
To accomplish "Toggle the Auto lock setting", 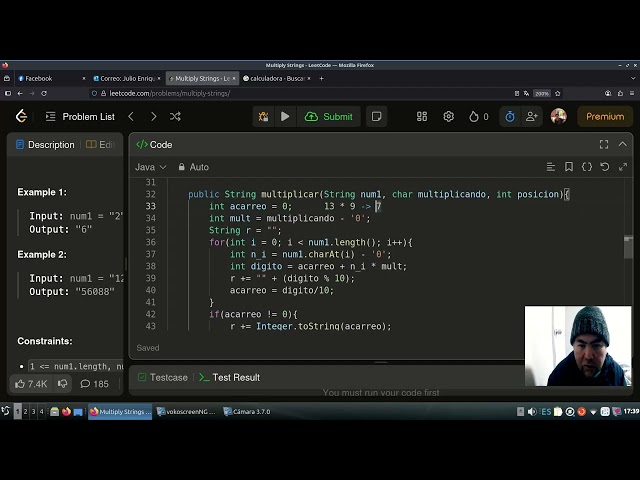I will click(193, 167).
